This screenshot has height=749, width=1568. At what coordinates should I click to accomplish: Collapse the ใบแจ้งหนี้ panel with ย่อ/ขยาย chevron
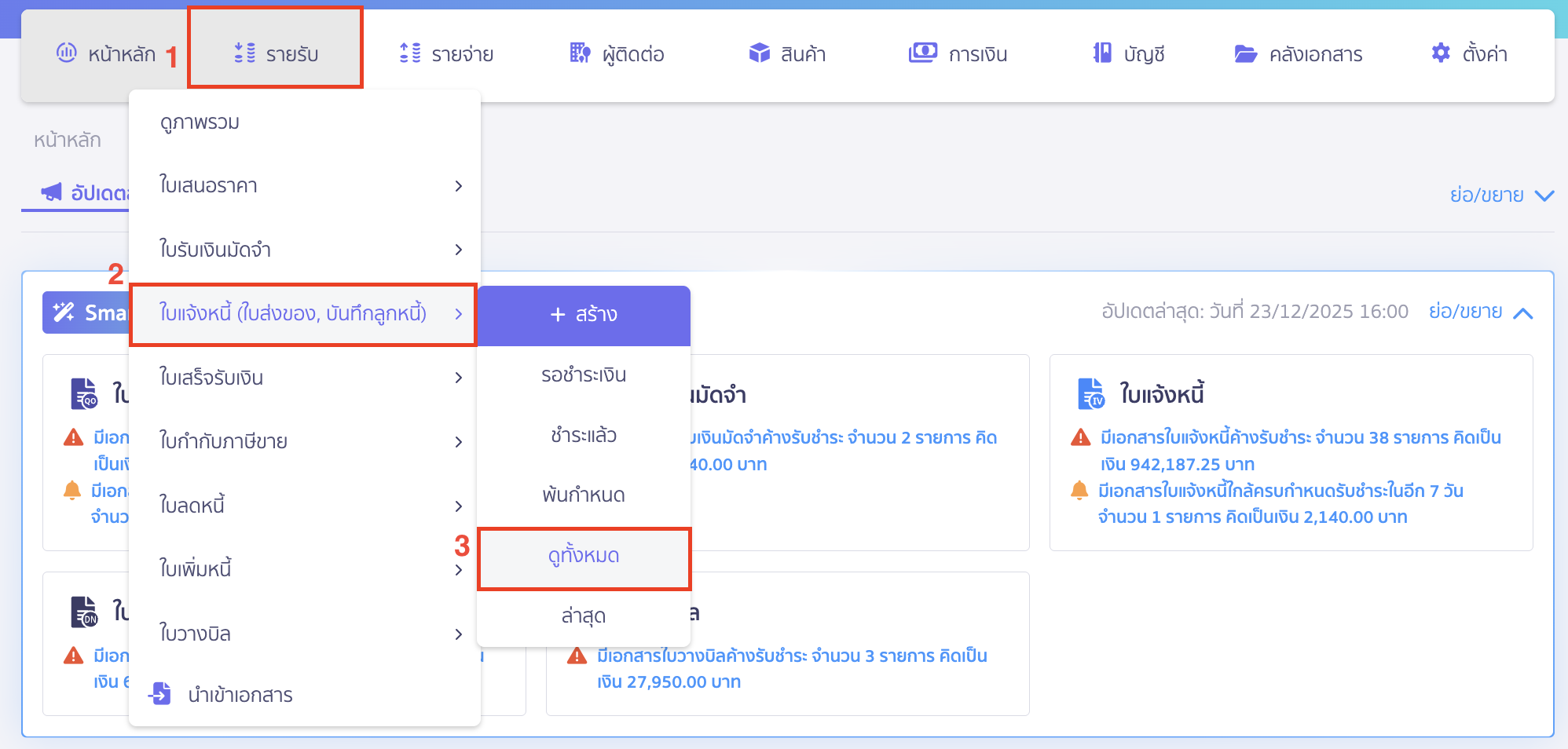click(x=1522, y=312)
